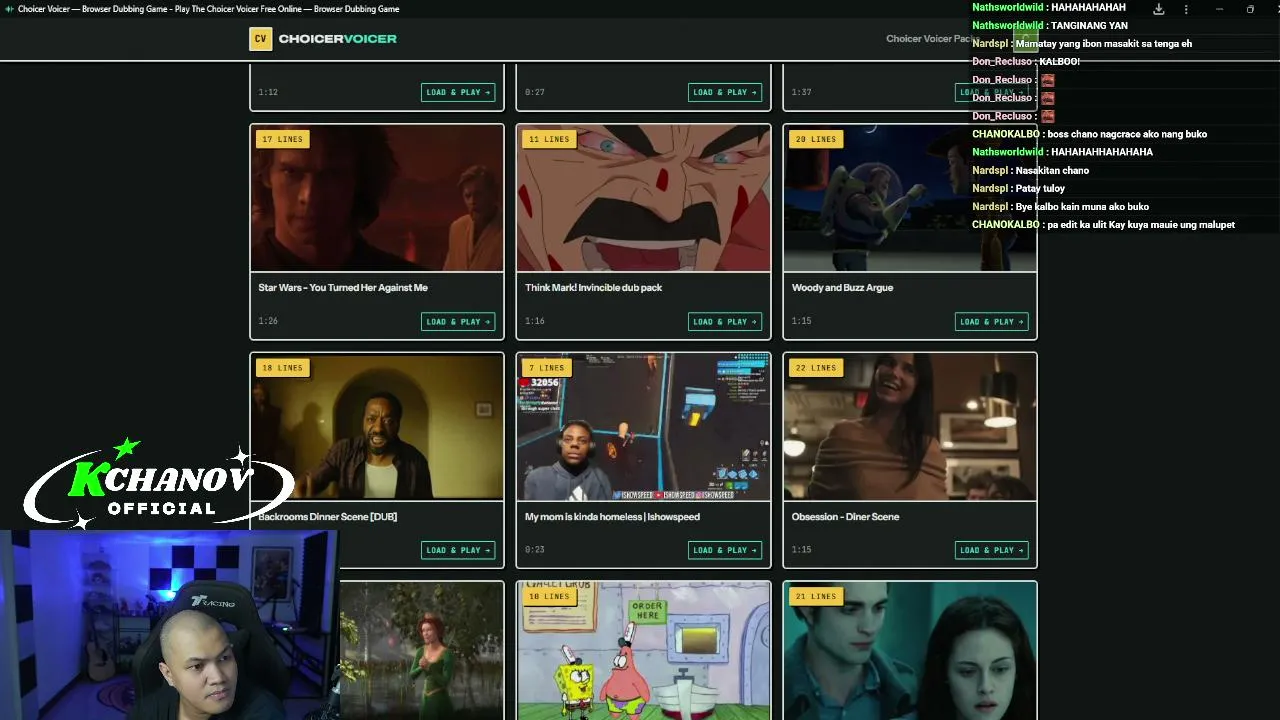The width and height of the screenshot is (1280, 720).
Task: Load and play the 0:27 clip
Action: click(725, 92)
